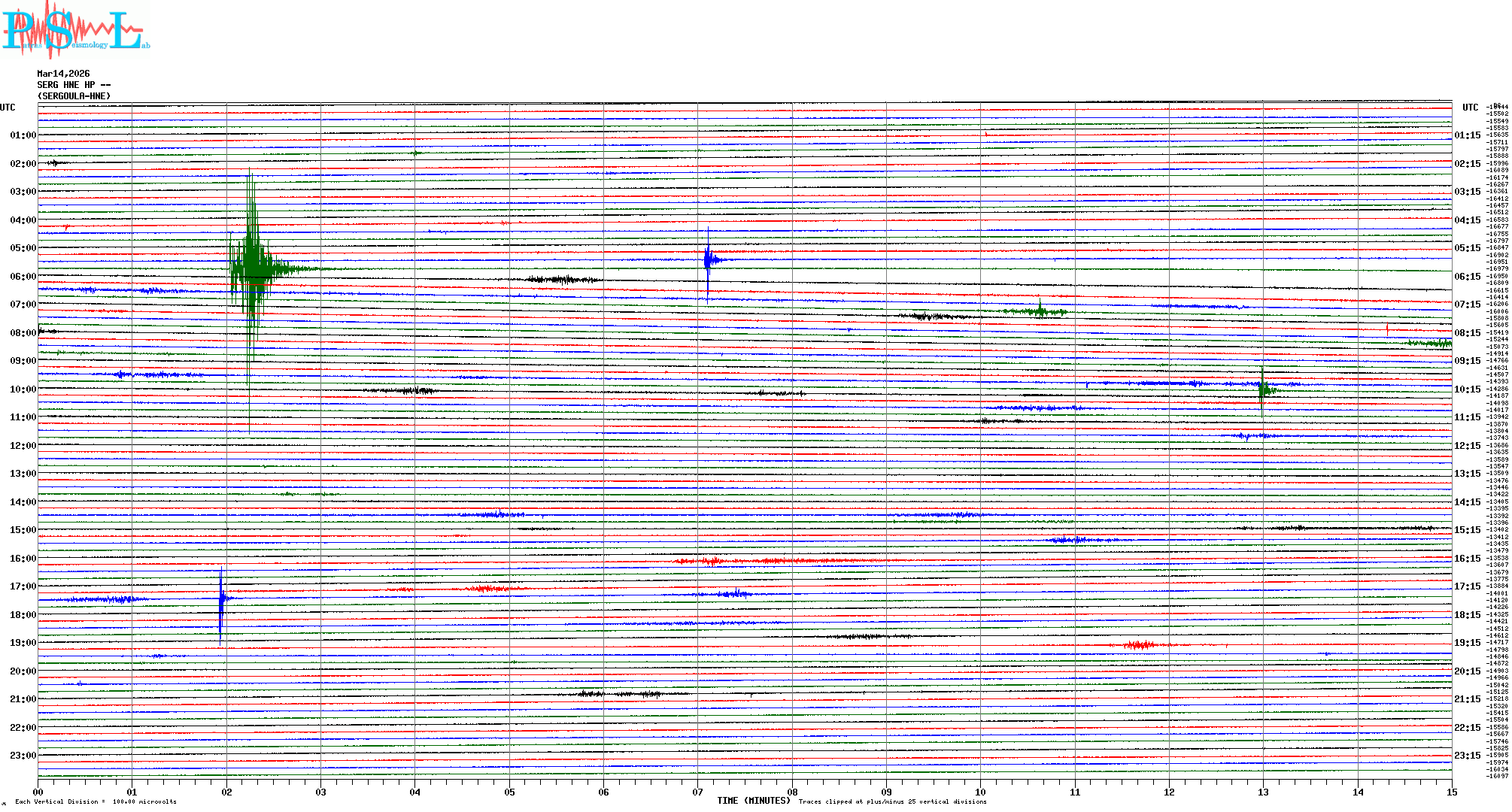This screenshot has height=812, width=1512.
Task: Click the tall blue spike near 17:00 row
Action: pyautogui.click(x=221, y=598)
